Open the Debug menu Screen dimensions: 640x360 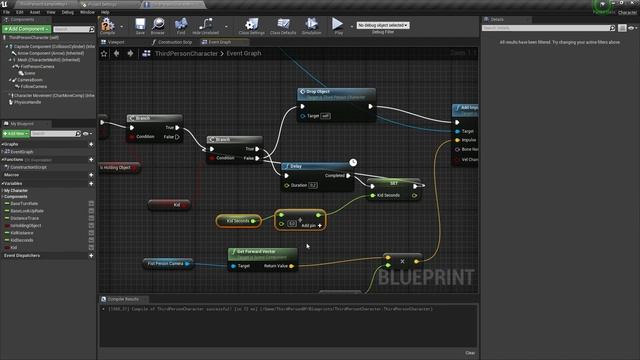click(x=68, y=12)
